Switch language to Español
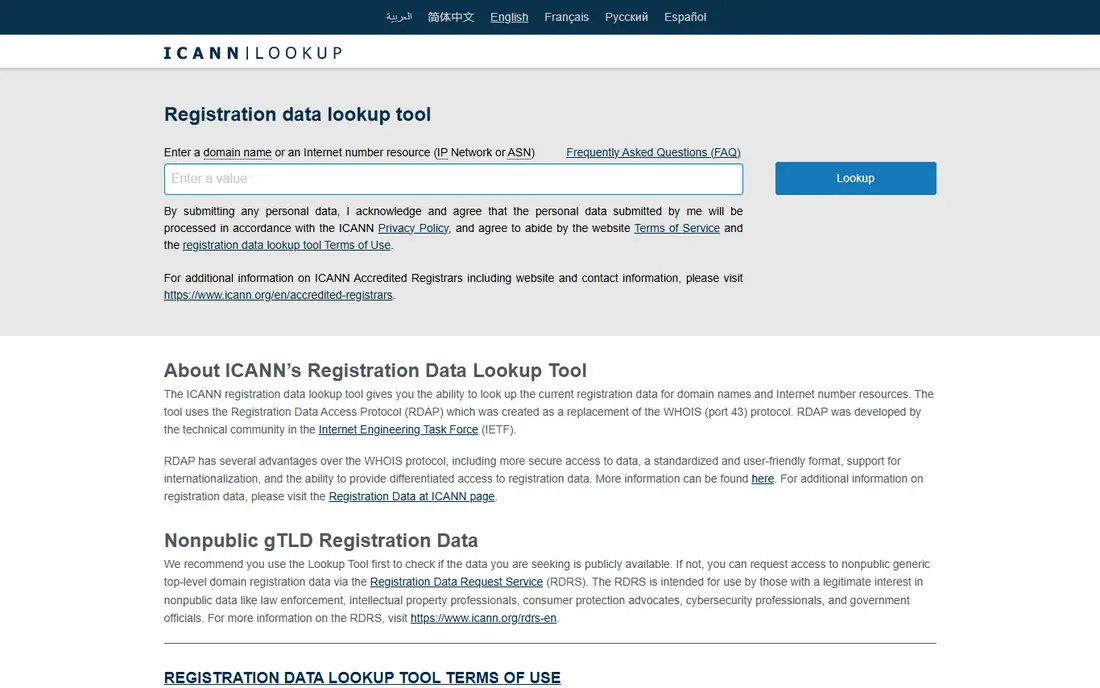The width and height of the screenshot is (1100, 688). point(685,17)
